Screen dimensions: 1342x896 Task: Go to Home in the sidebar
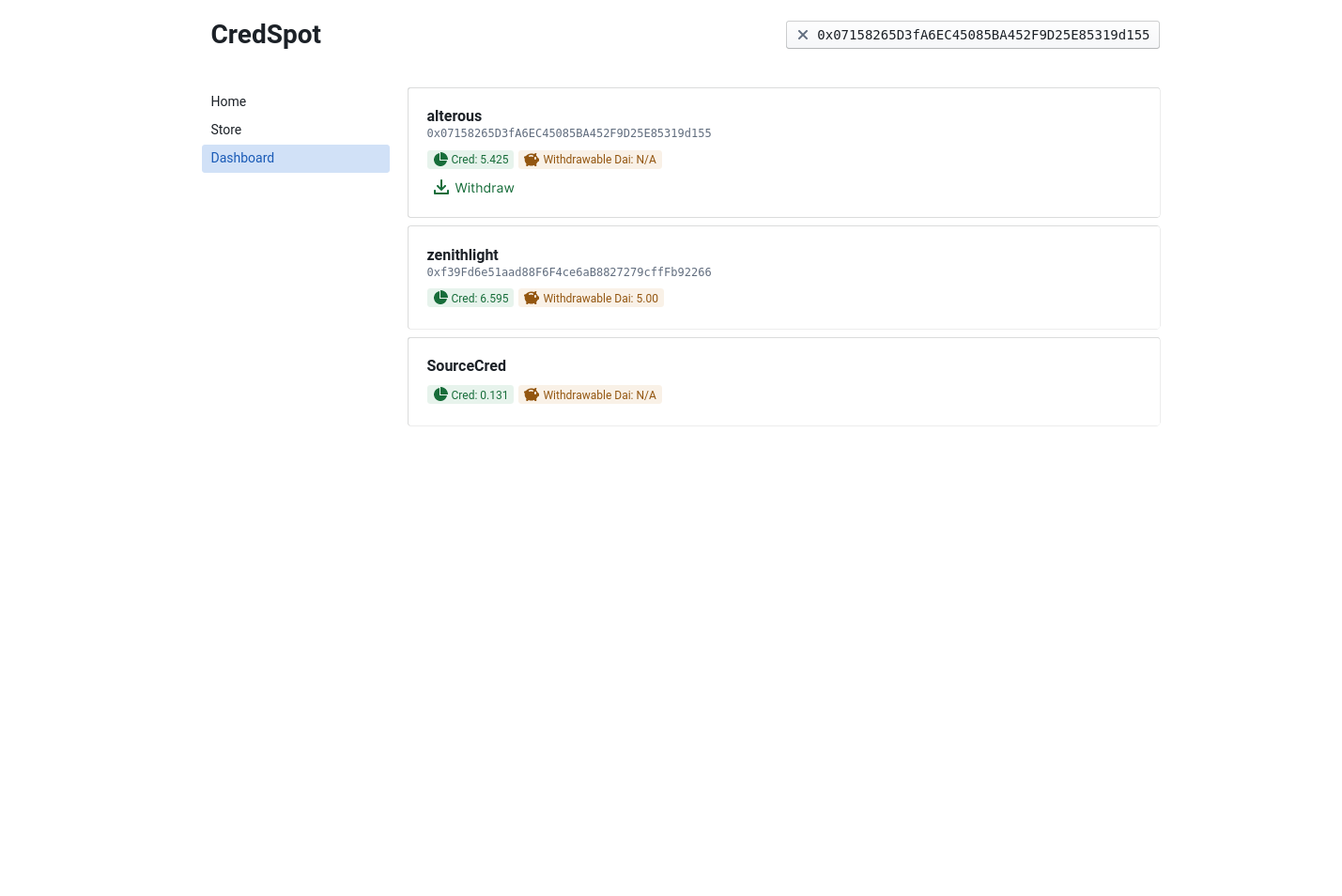[x=296, y=101]
